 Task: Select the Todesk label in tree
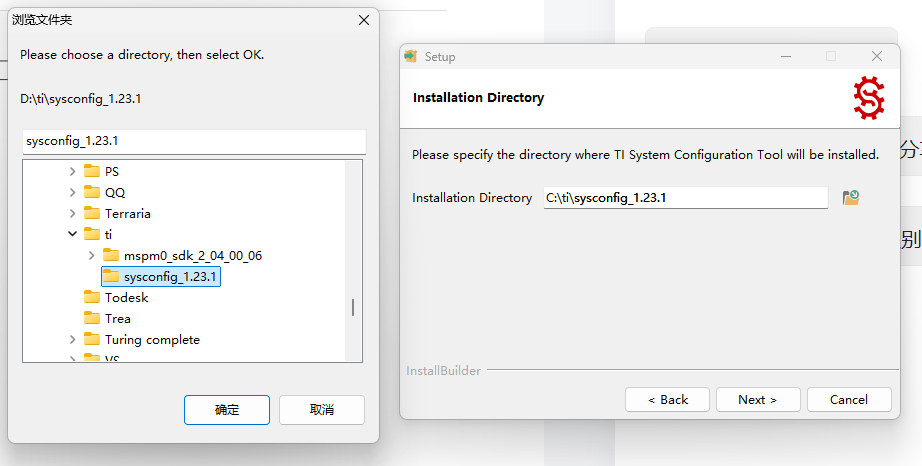coord(126,297)
